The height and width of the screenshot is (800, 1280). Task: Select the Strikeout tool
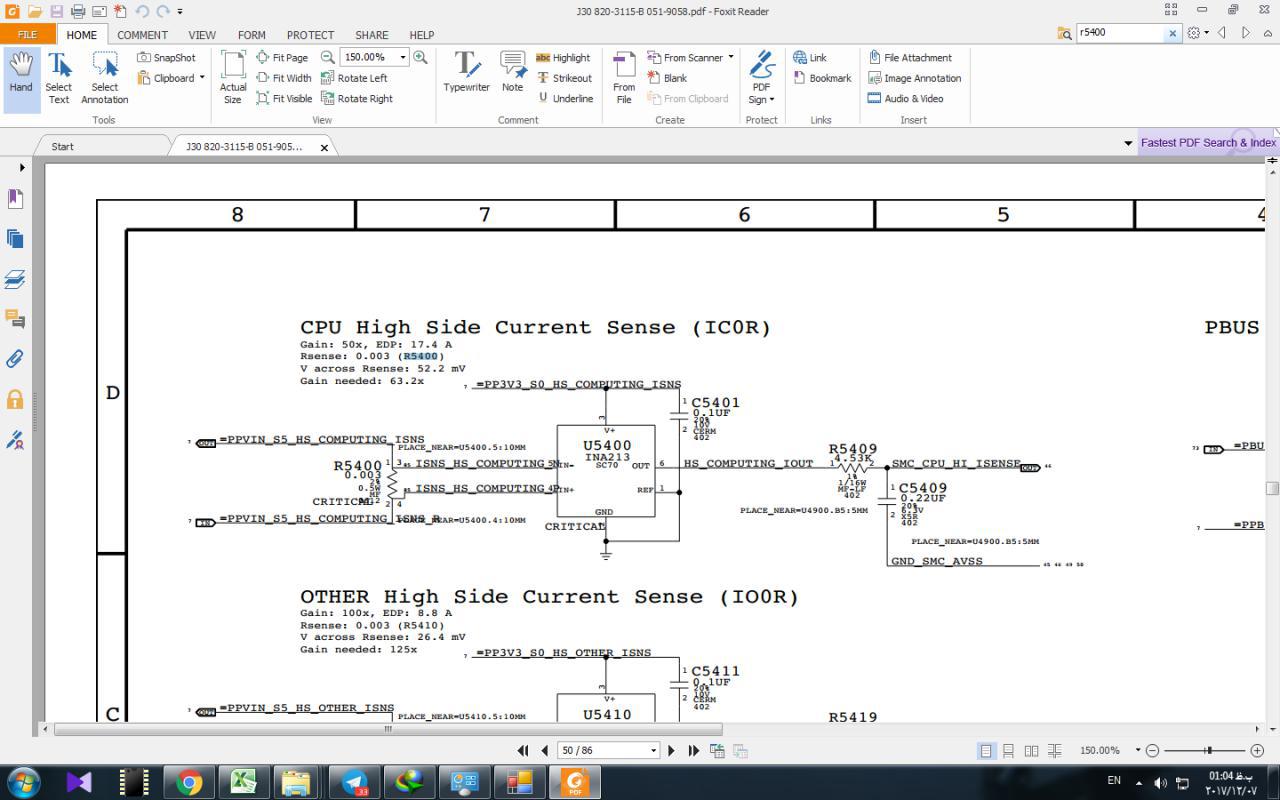tap(564, 78)
